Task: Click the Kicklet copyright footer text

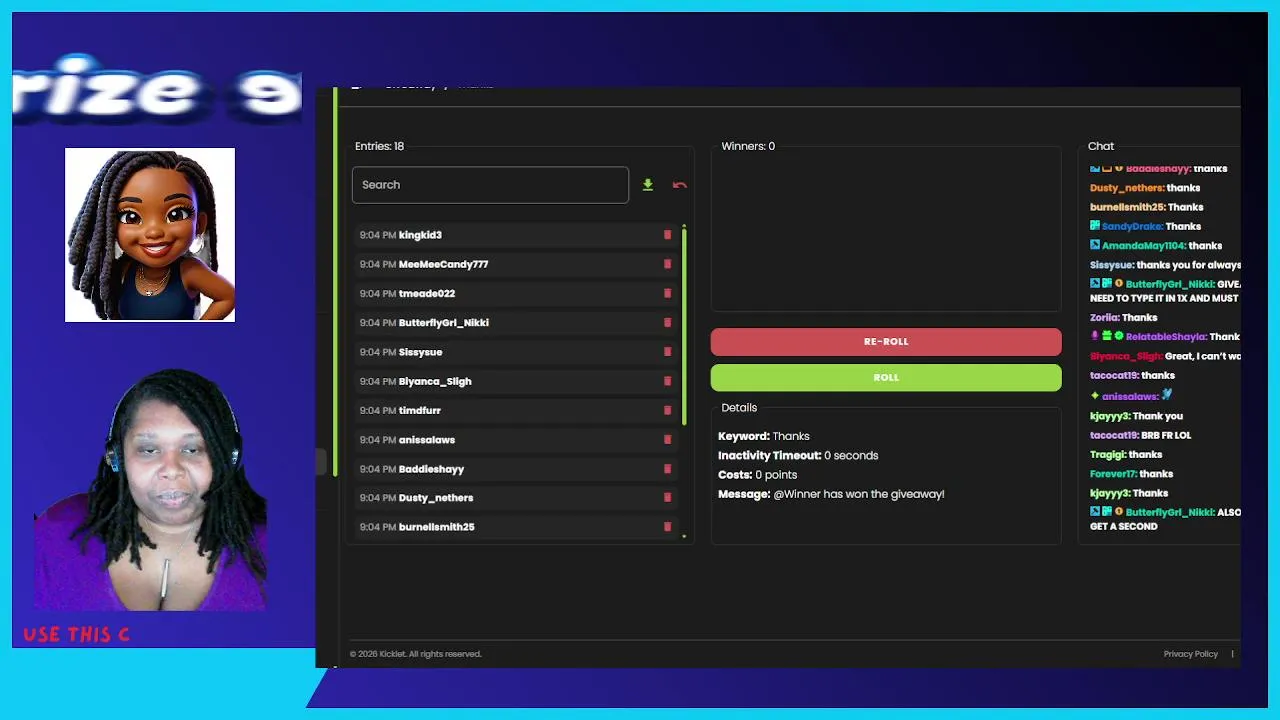Action: pos(416,654)
